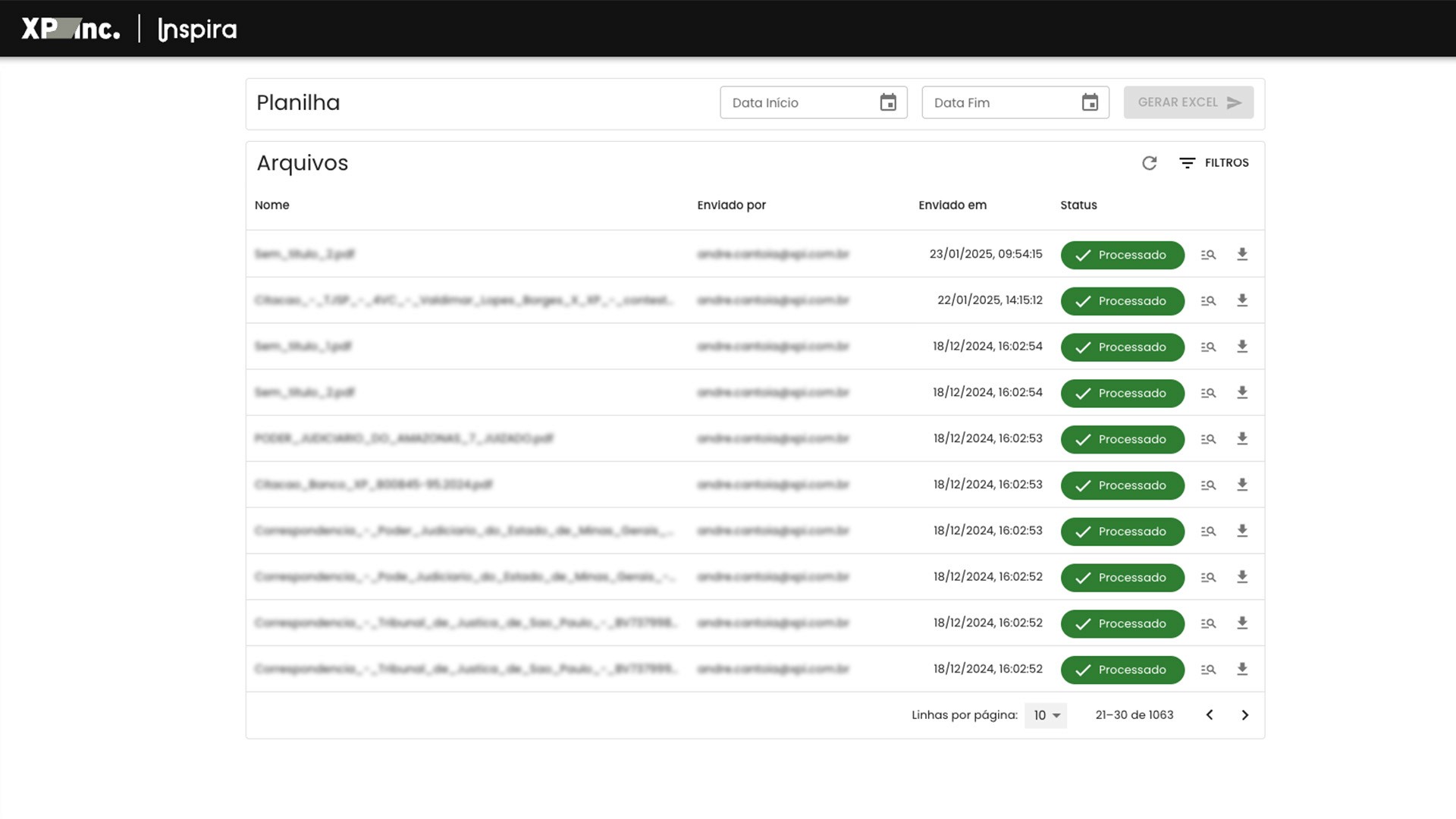Click the Arquivos section title

tap(303, 163)
